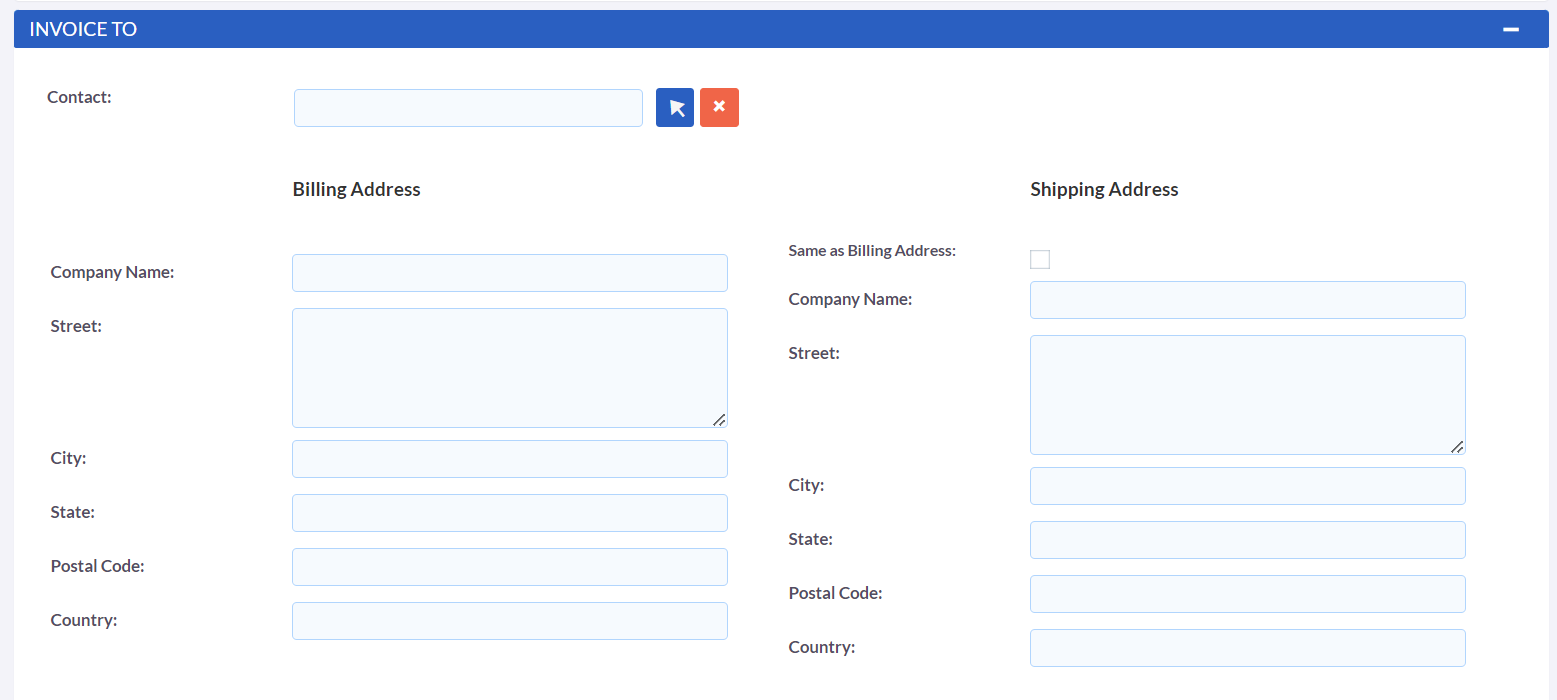This screenshot has height=700, width=1557.
Task: Focus the billing Country field
Action: pos(509,621)
